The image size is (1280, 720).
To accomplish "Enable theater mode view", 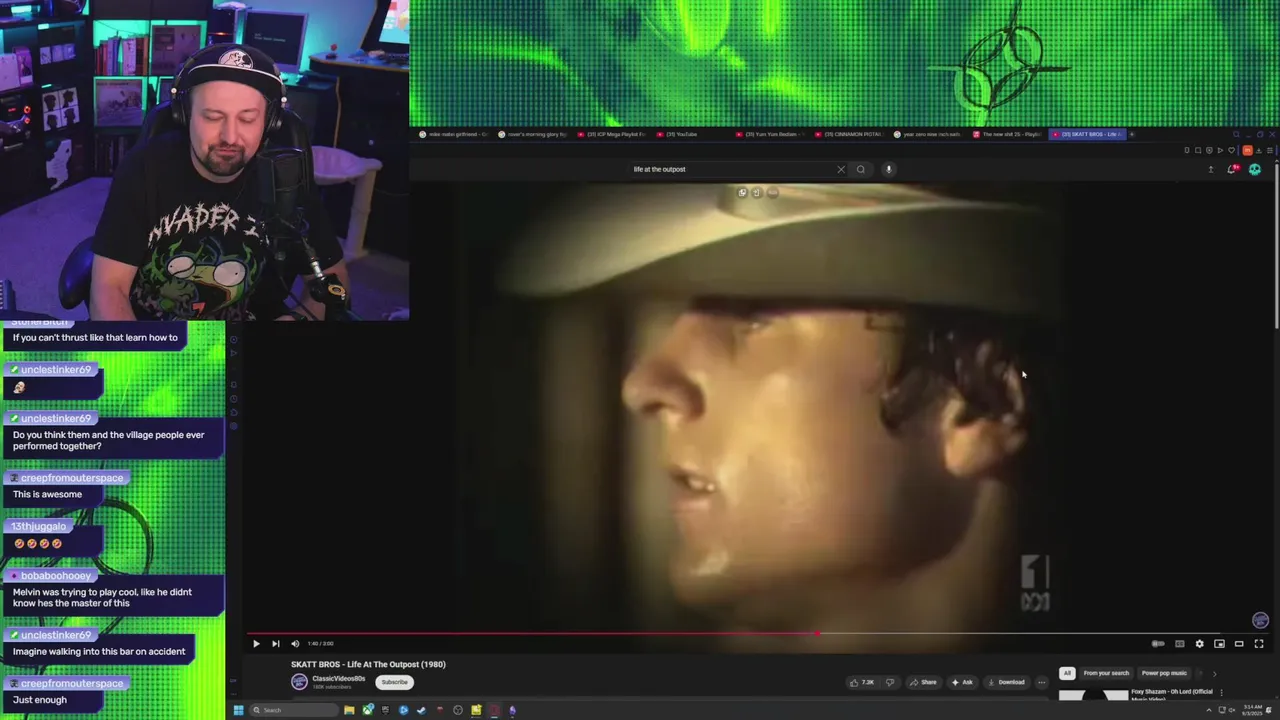I will 1239,644.
